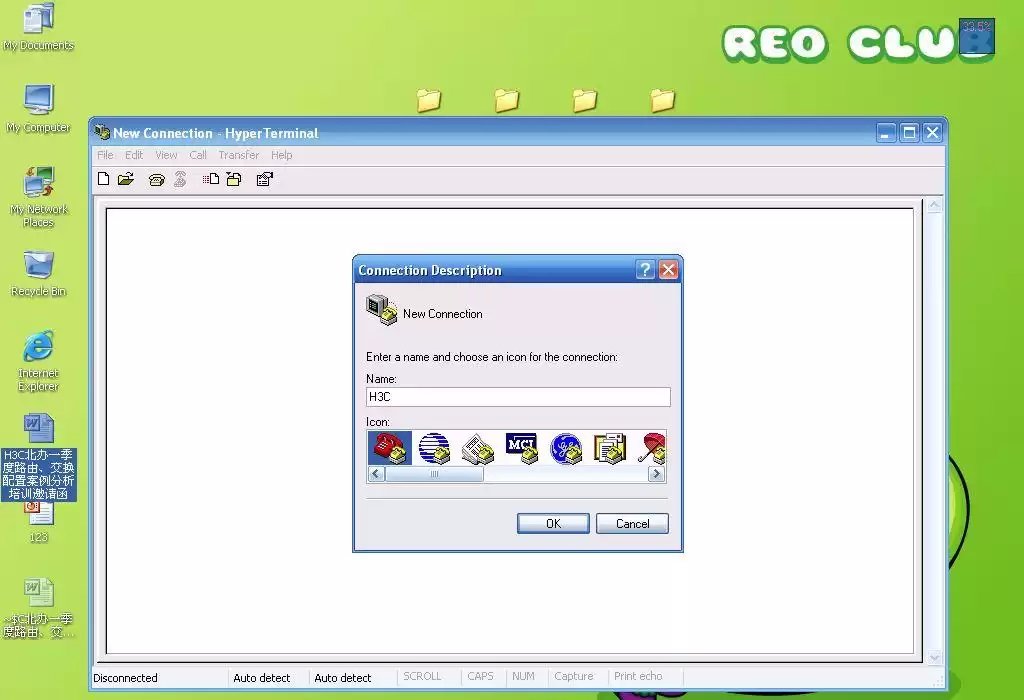Click the New file toolbar icon
Viewport: 1024px width, 700px height.
click(x=103, y=180)
